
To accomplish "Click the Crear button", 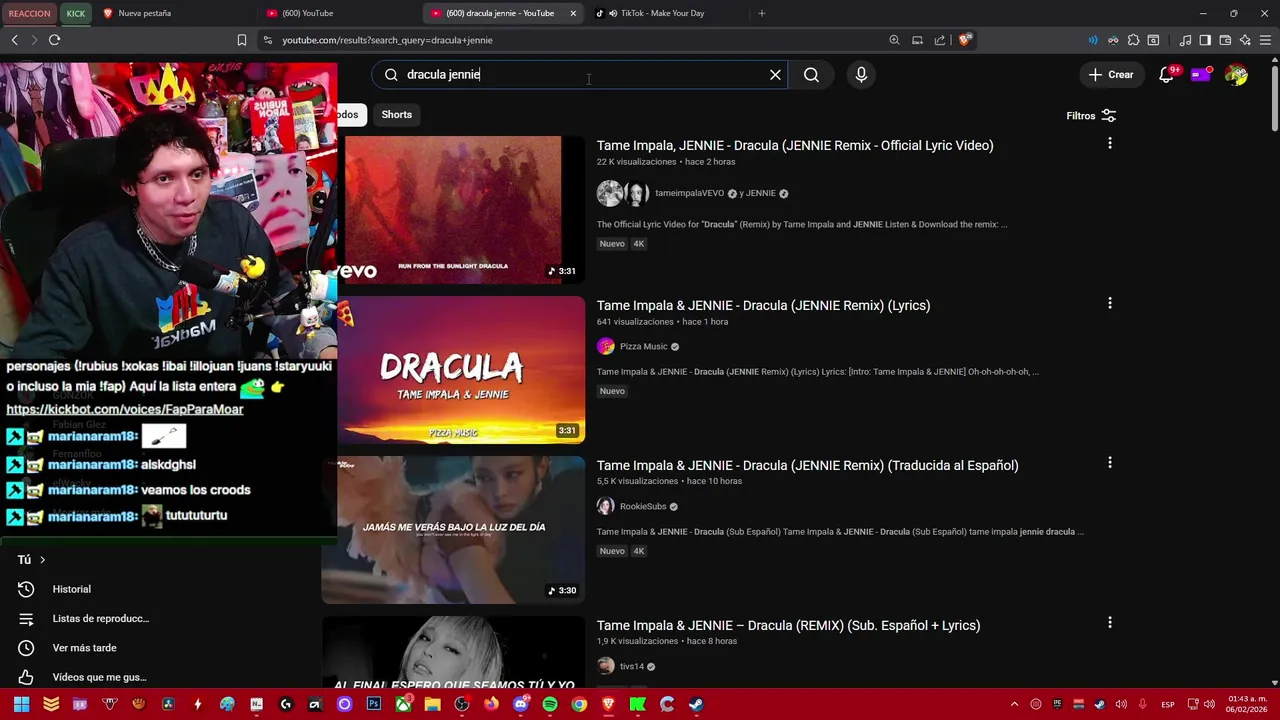I will point(1111,75).
